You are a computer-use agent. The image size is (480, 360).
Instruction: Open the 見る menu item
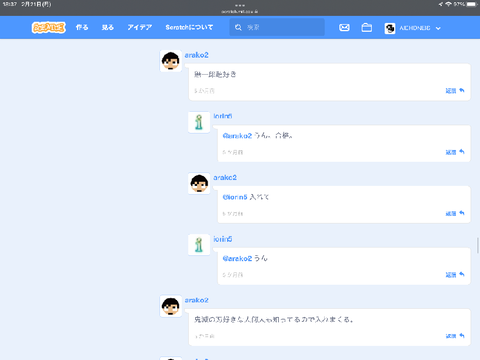108,27
